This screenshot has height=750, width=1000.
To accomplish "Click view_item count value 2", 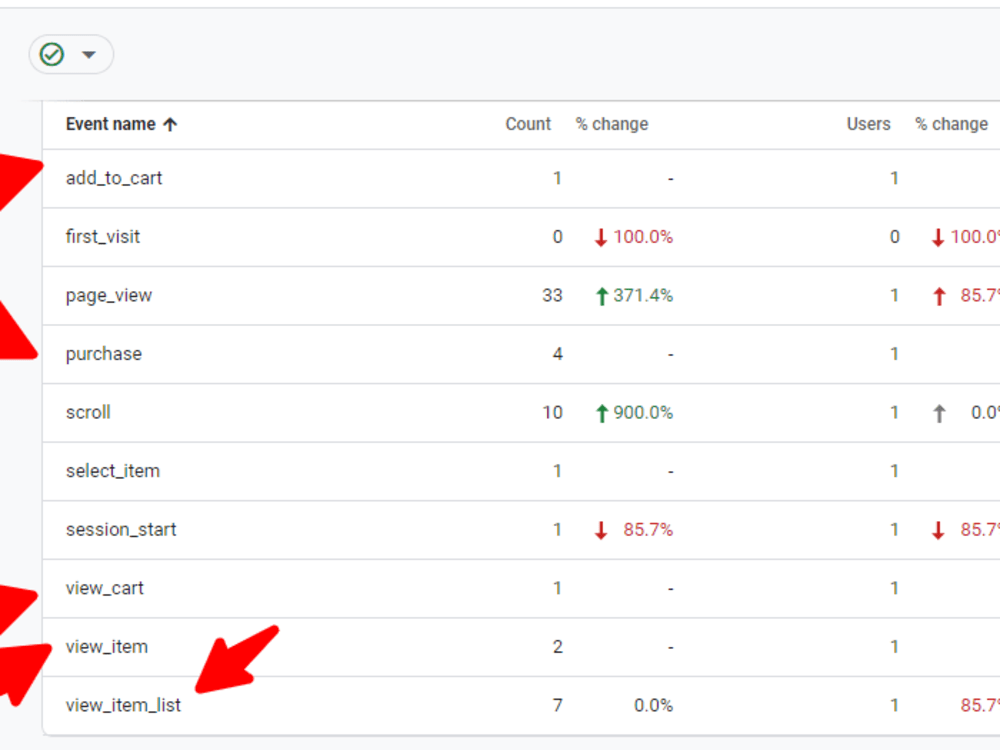I will [558, 647].
